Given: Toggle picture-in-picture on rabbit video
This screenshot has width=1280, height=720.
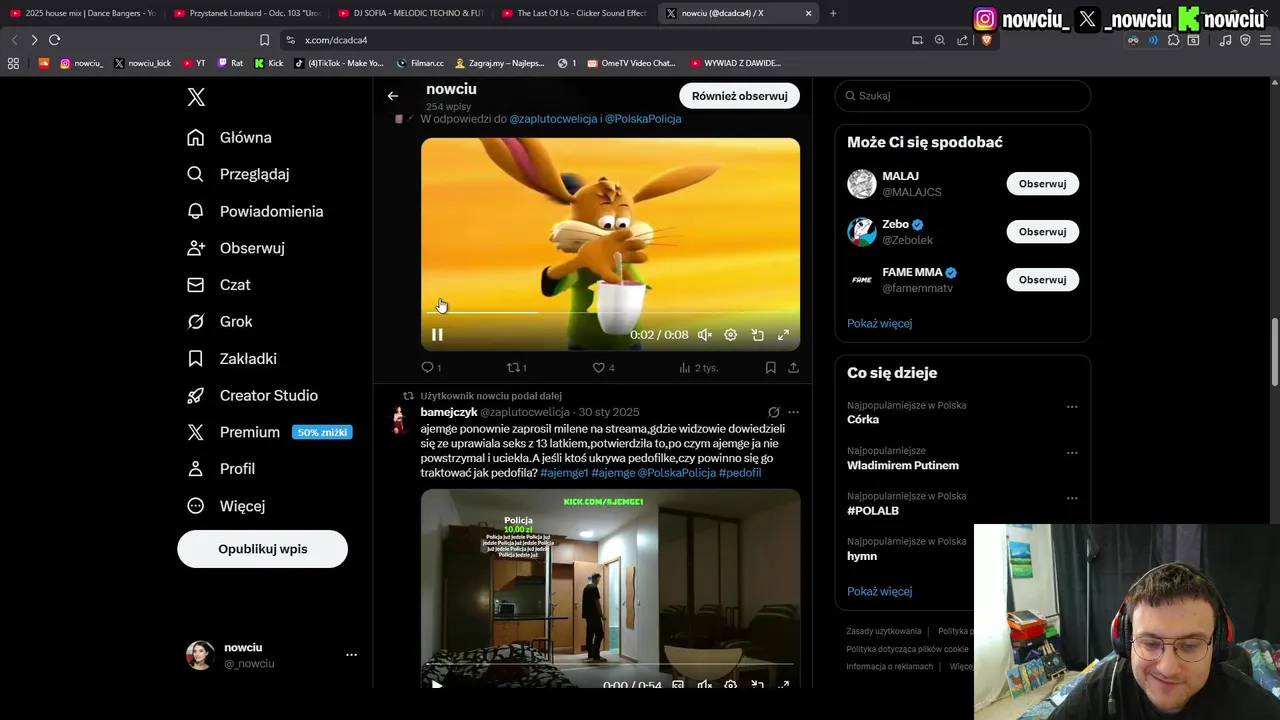Looking at the screenshot, I should (757, 335).
